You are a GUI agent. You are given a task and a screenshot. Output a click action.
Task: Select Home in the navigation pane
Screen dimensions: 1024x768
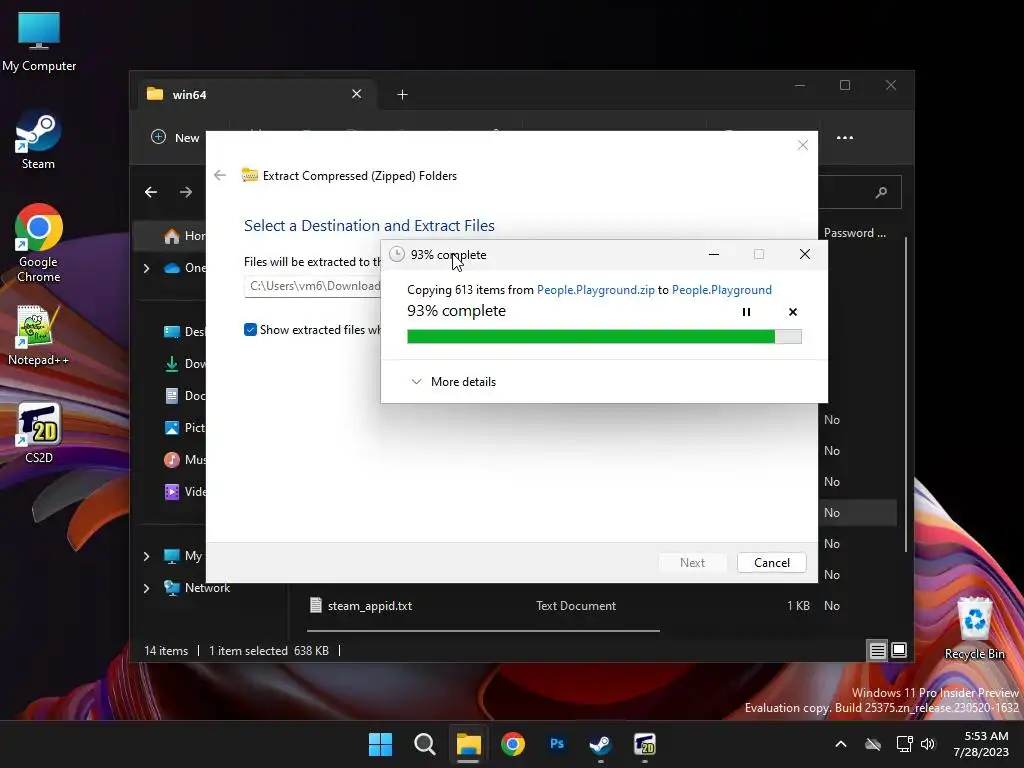pos(185,236)
